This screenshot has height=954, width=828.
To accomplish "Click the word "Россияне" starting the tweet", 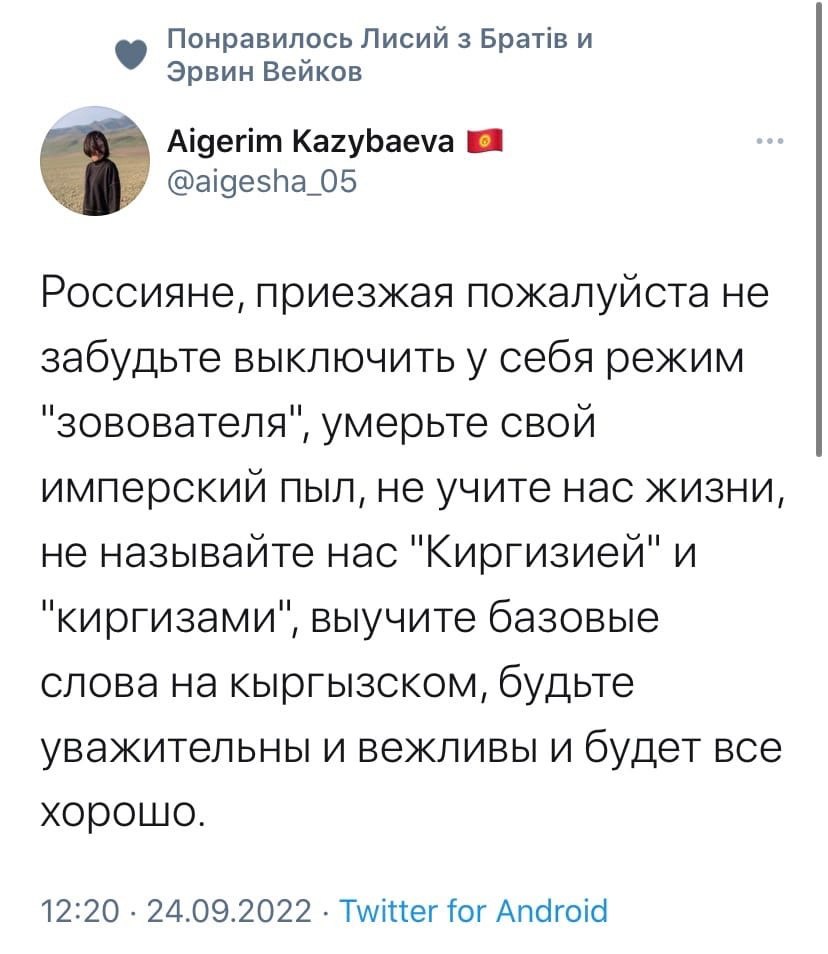I will click(x=138, y=295).
